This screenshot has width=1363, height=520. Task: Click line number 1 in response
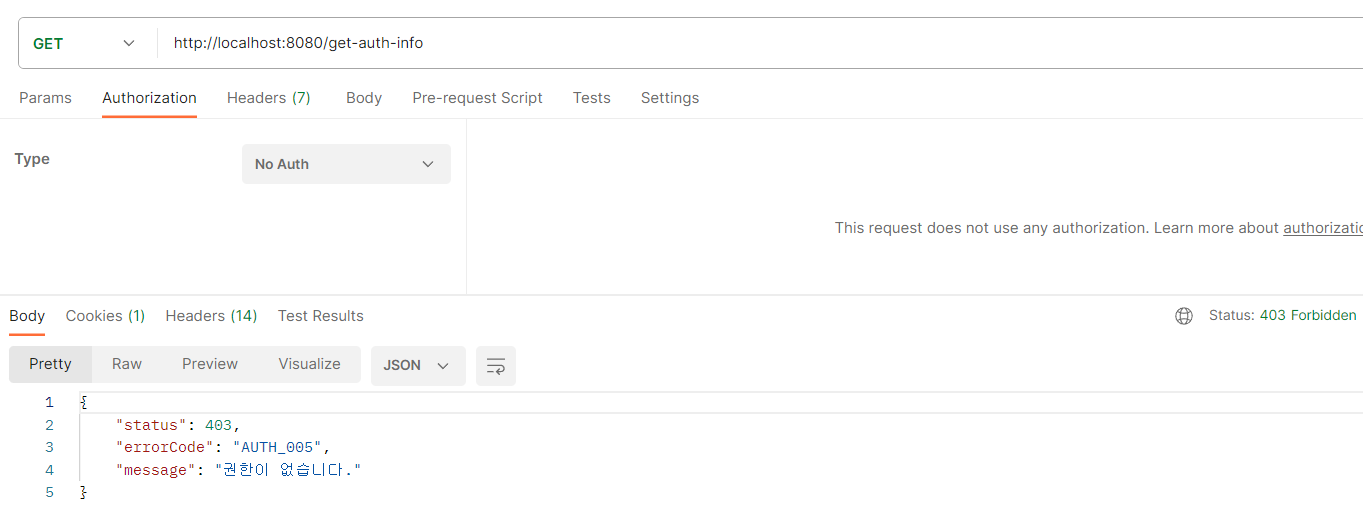click(x=49, y=403)
